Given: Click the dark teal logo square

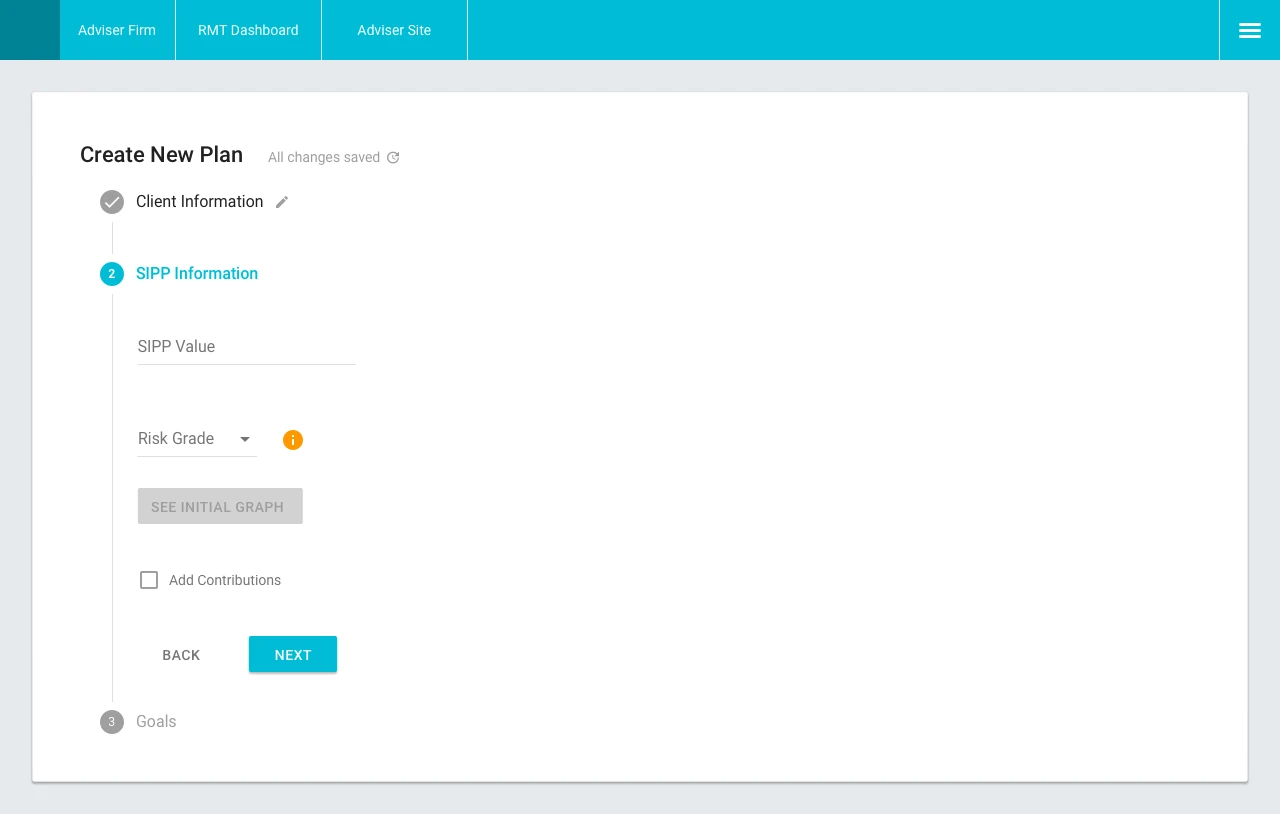Looking at the screenshot, I should pos(30,30).
